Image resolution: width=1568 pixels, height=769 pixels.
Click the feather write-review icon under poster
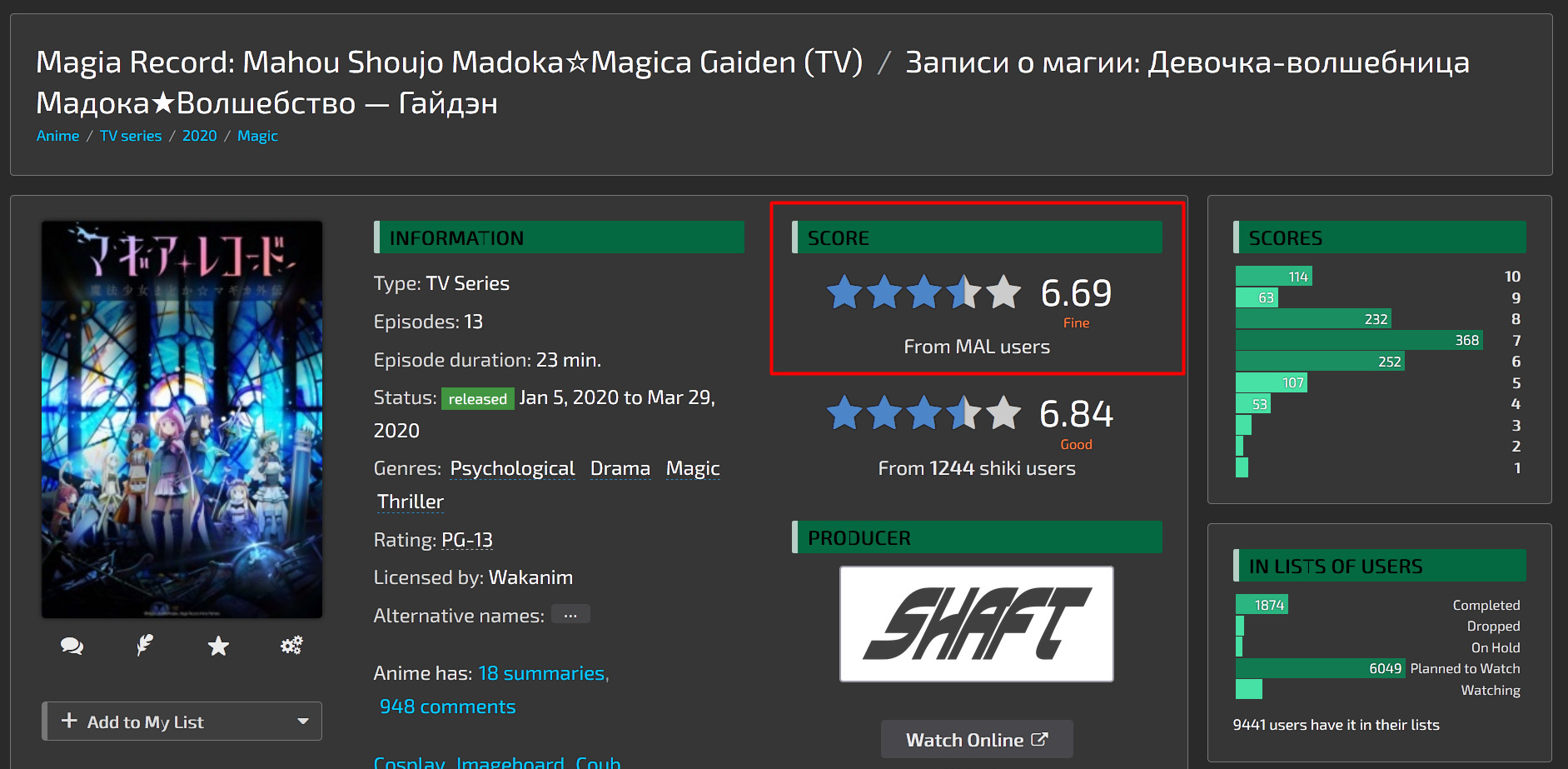click(x=145, y=645)
